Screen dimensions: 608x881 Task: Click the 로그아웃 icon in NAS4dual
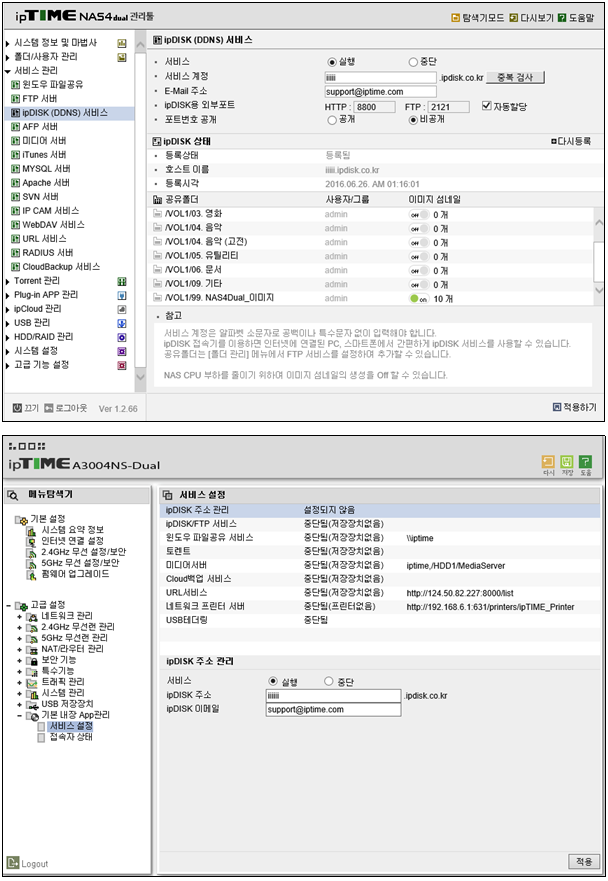click(x=49, y=408)
